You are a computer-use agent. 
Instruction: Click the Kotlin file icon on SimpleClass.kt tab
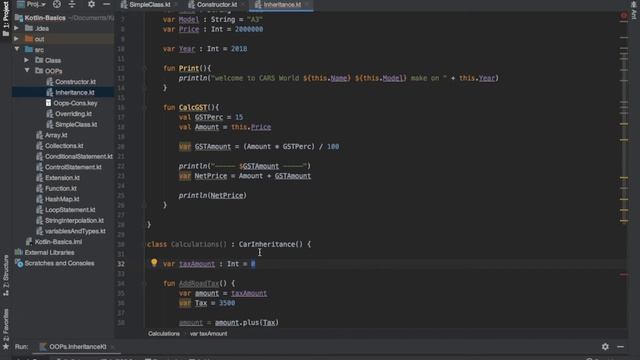point(124,4)
